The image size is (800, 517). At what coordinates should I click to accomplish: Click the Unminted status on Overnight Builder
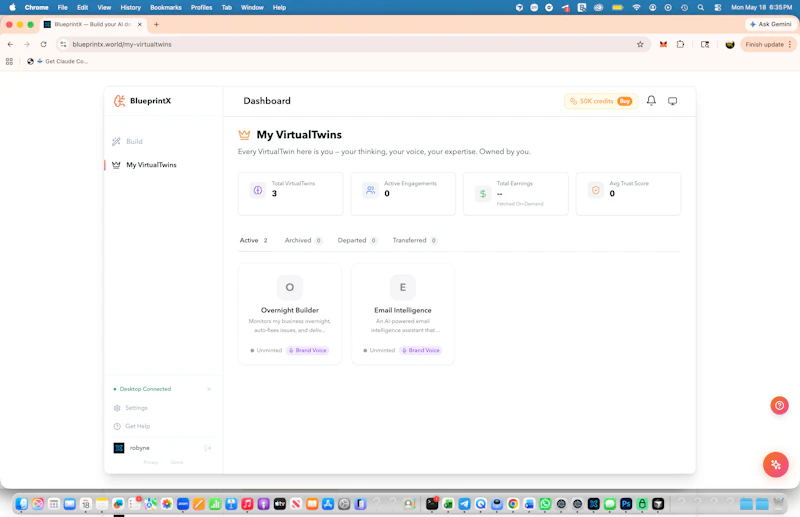[266, 350]
